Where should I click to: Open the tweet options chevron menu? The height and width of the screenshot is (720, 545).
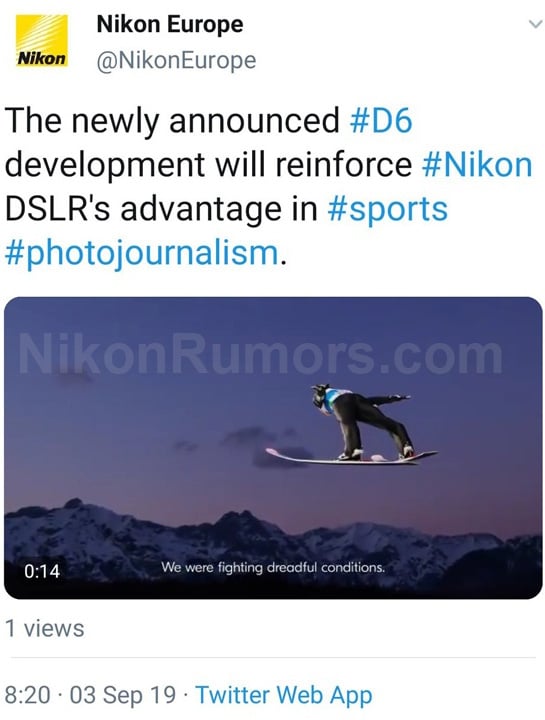535,24
